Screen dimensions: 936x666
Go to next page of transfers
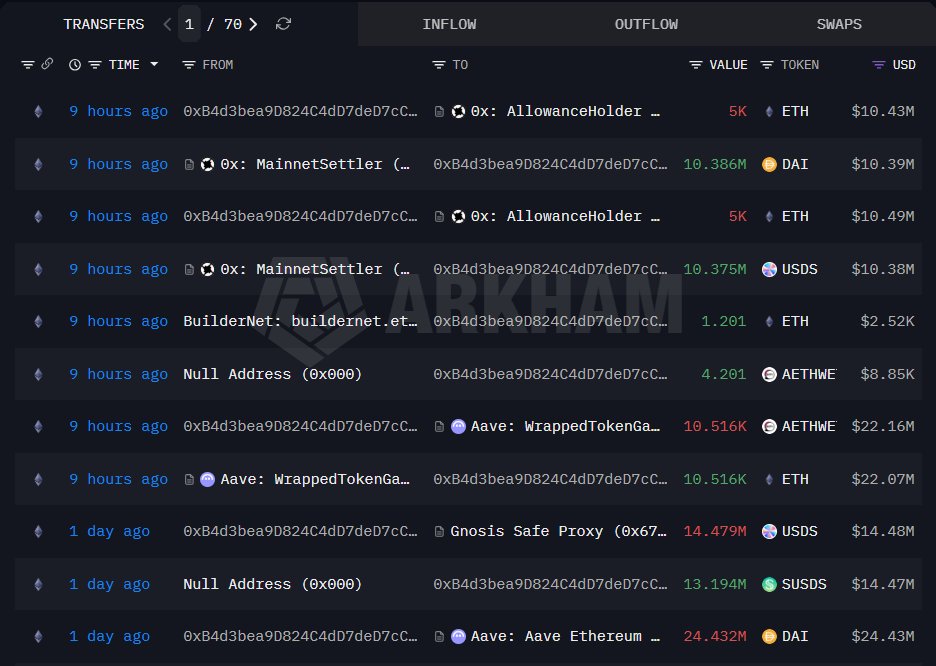(x=253, y=24)
